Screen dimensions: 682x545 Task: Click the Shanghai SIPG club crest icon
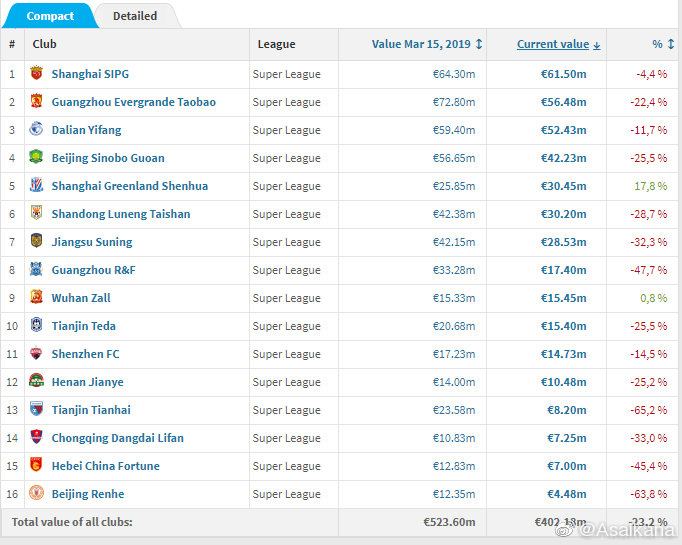click(37, 74)
